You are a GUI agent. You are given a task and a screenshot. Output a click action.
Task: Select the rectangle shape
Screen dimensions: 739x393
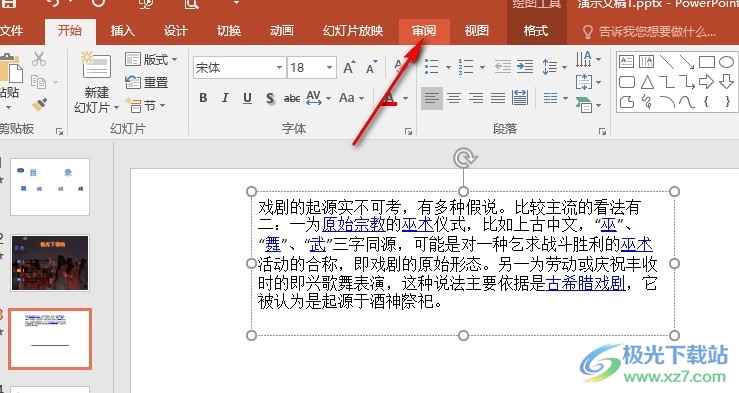707,62
